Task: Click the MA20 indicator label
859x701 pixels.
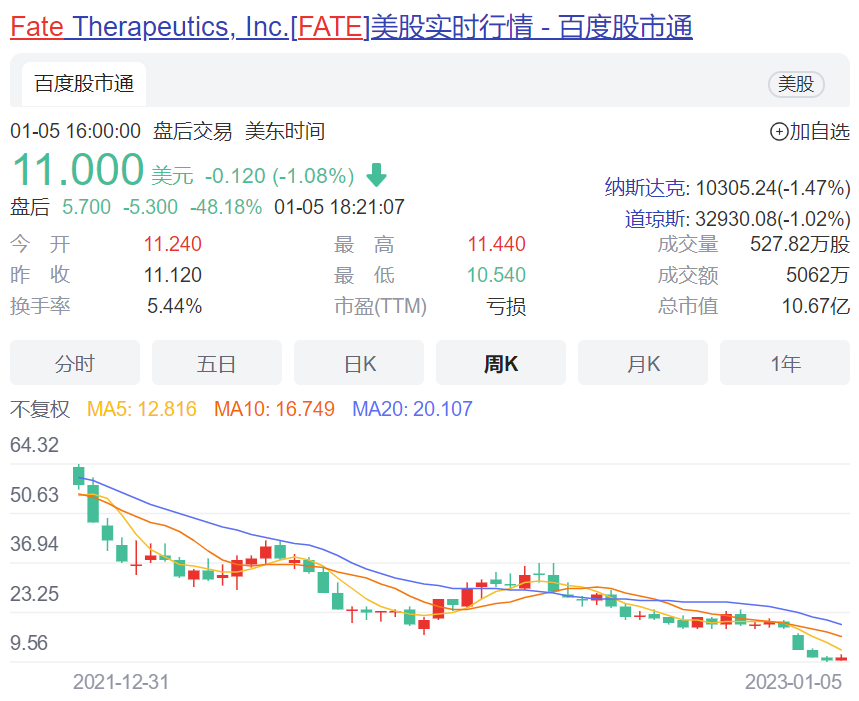Action: (412, 409)
